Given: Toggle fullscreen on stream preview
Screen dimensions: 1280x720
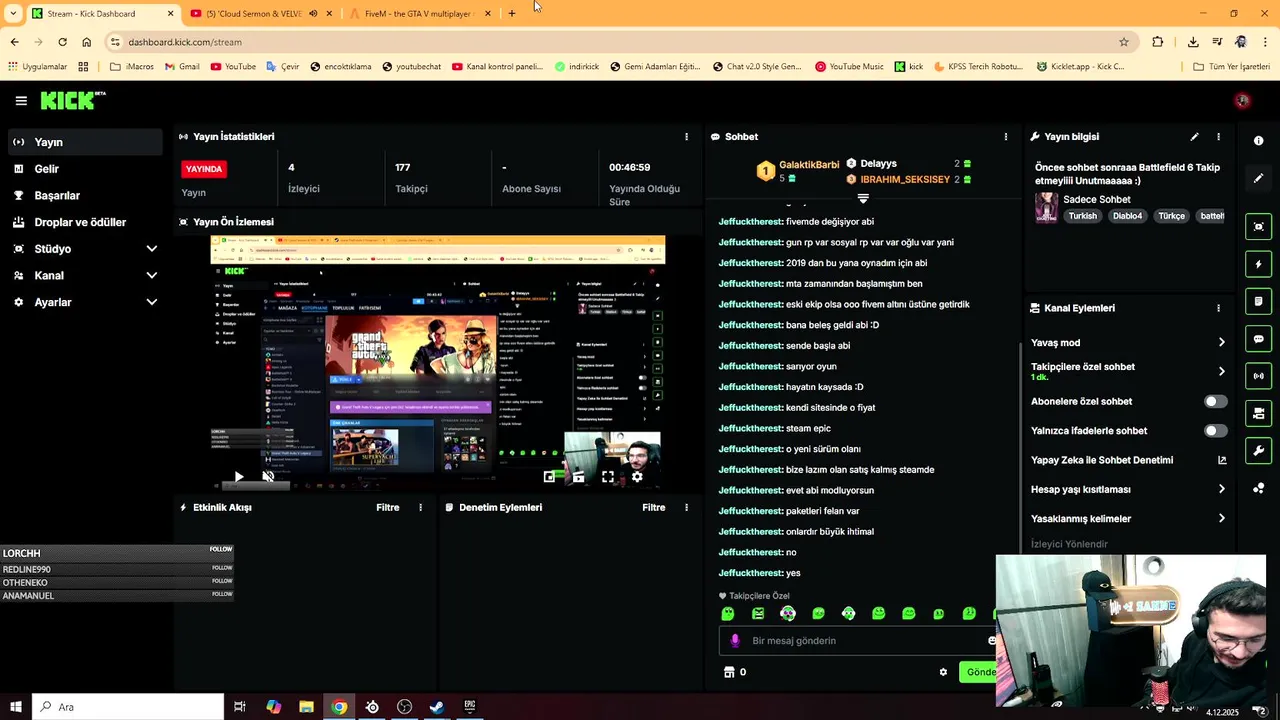Looking at the screenshot, I should click(x=607, y=477).
